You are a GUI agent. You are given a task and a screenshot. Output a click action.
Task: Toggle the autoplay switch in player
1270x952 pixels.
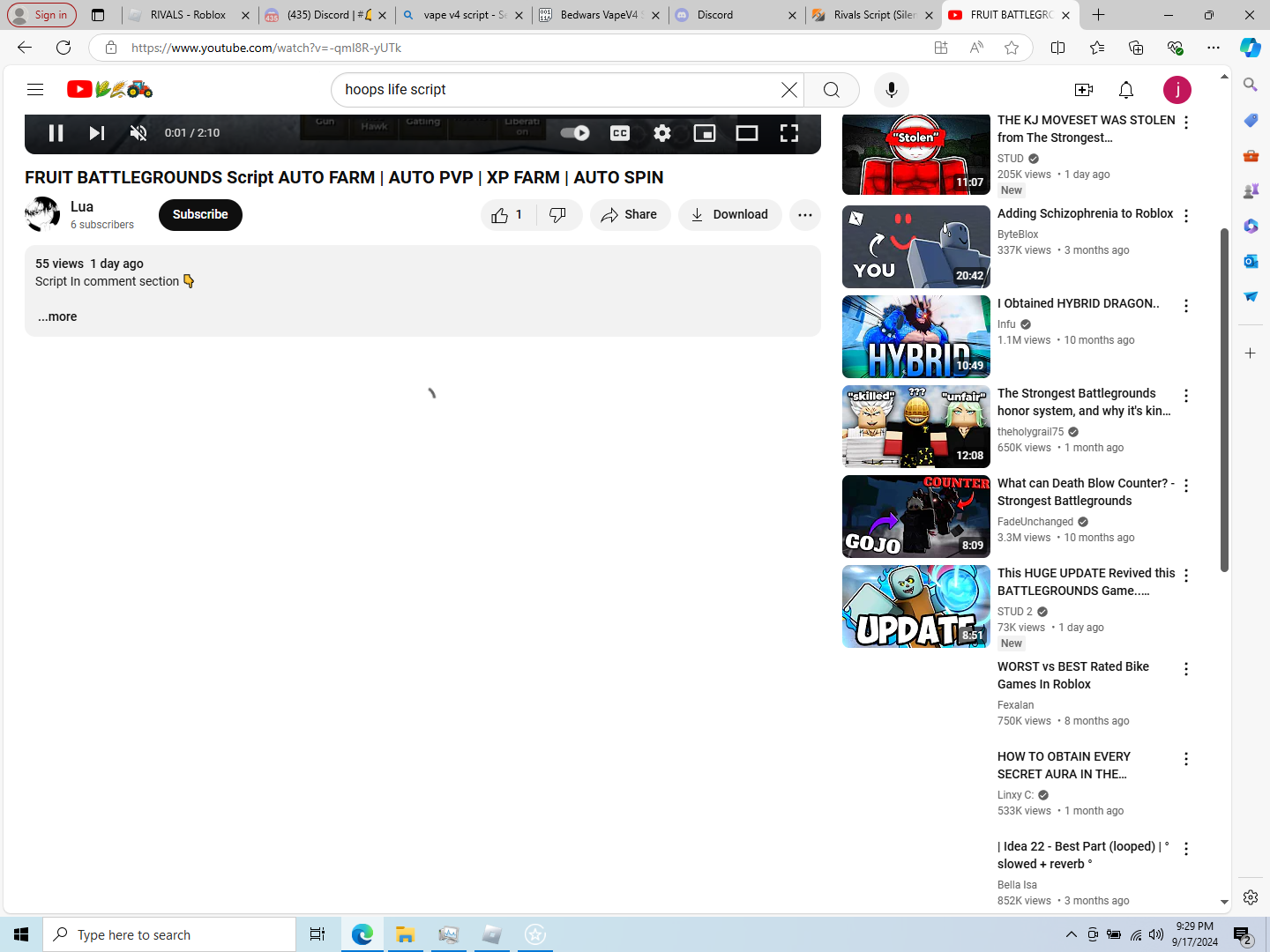(x=575, y=133)
